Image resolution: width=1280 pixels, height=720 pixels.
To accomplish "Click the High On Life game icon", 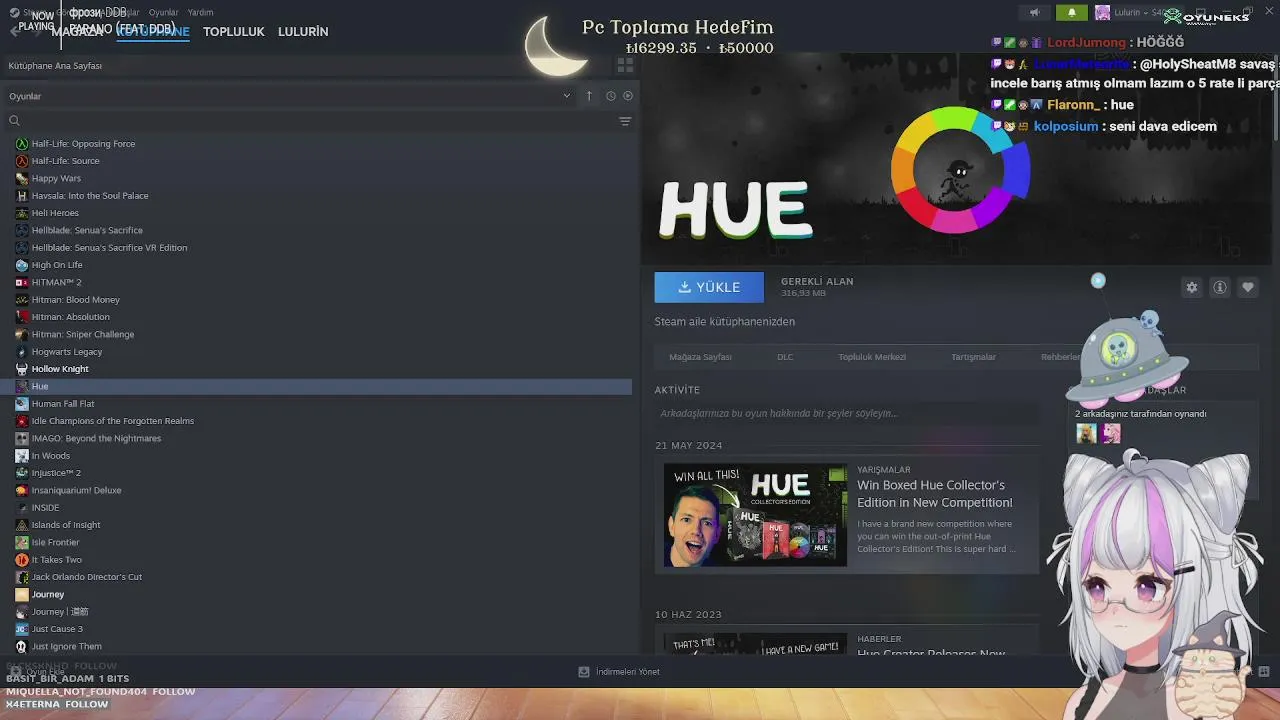I will [22, 265].
